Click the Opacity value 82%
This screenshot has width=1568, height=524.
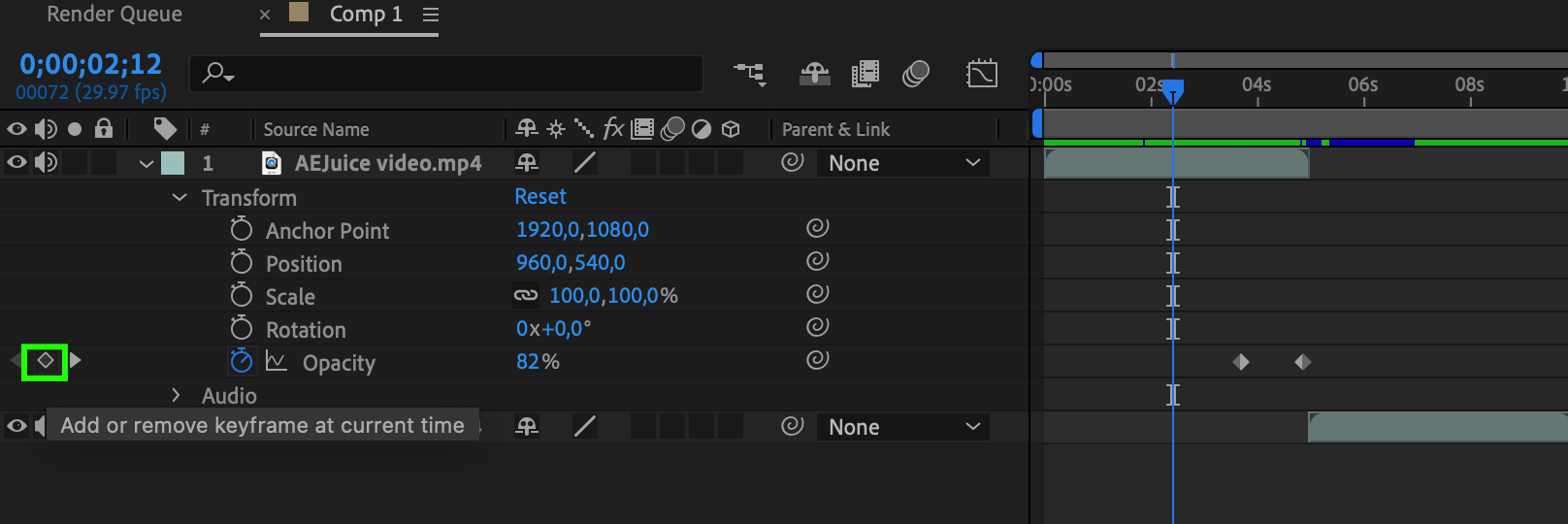538,361
